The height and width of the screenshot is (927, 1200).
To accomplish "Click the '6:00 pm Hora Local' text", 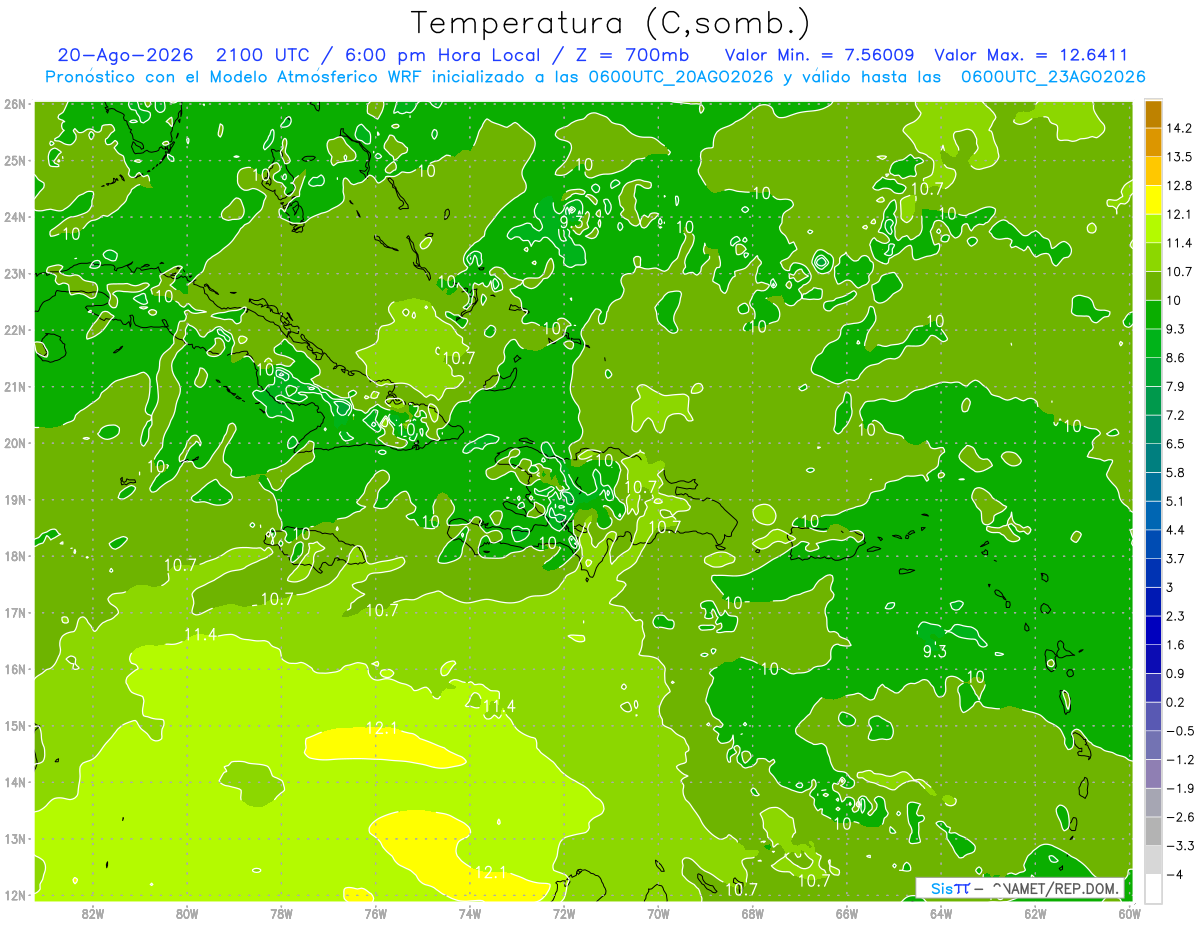I will click(x=442, y=56).
